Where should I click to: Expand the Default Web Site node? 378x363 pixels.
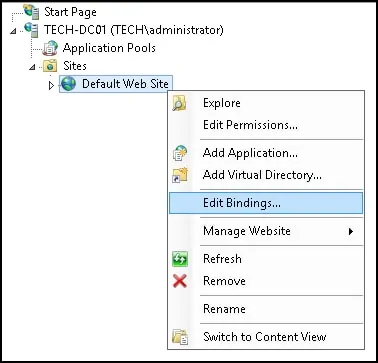click(x=51, y=86)
